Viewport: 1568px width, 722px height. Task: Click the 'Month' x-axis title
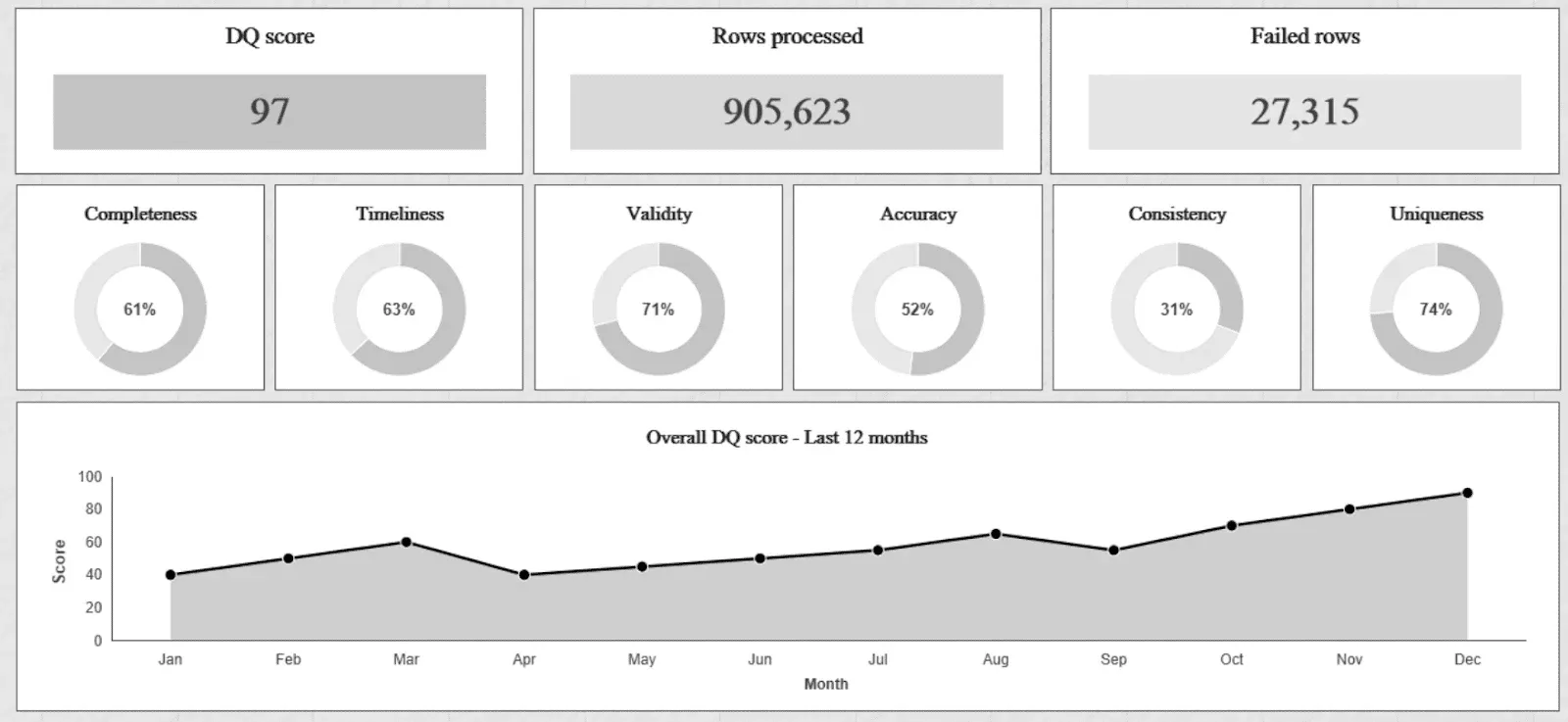825,684
